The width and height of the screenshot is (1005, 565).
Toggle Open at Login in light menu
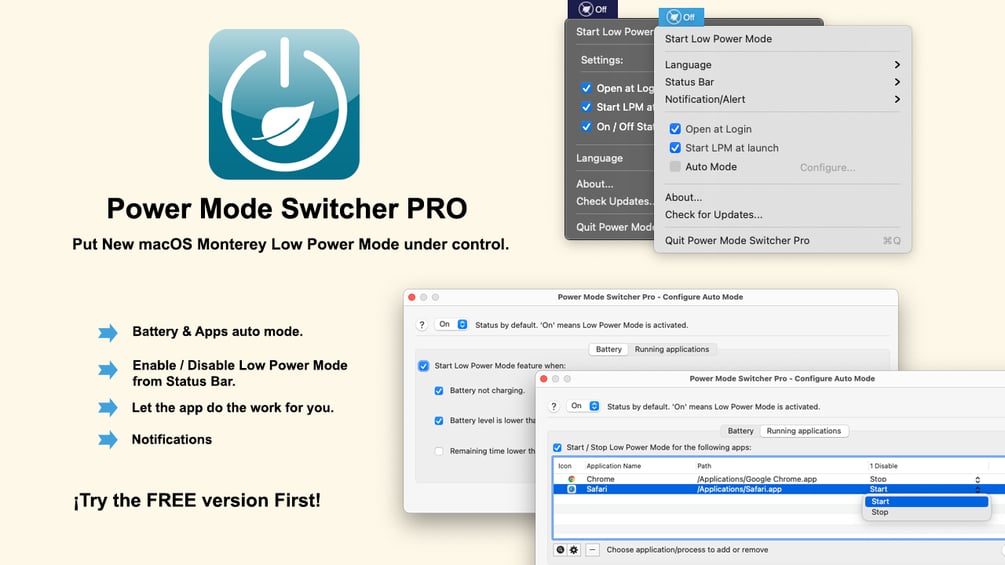pos(675,129)
